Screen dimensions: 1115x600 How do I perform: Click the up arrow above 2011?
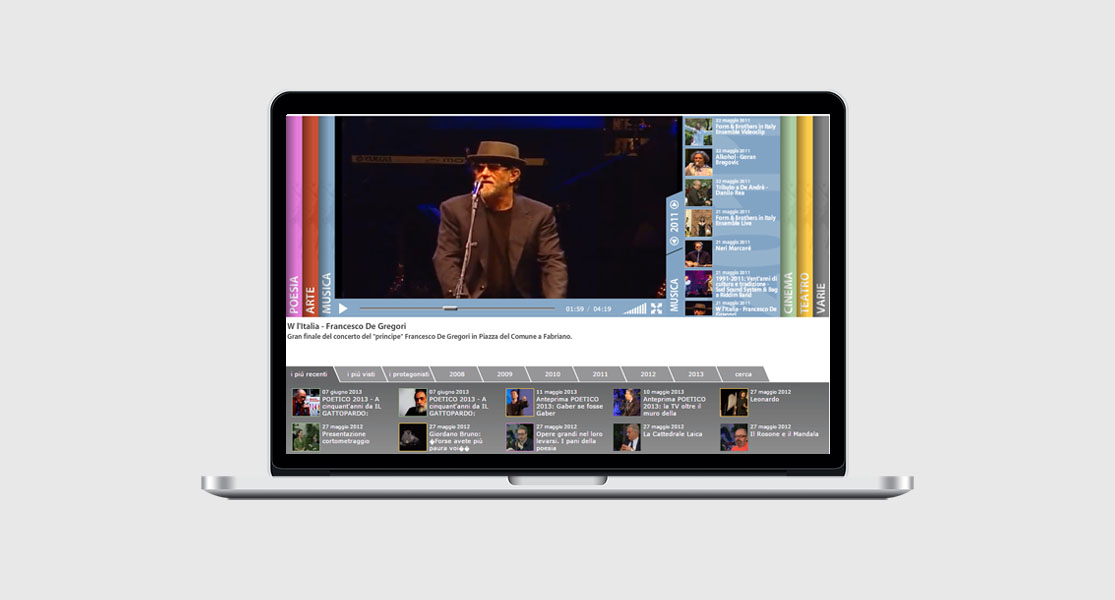click(x=674, y=205)
